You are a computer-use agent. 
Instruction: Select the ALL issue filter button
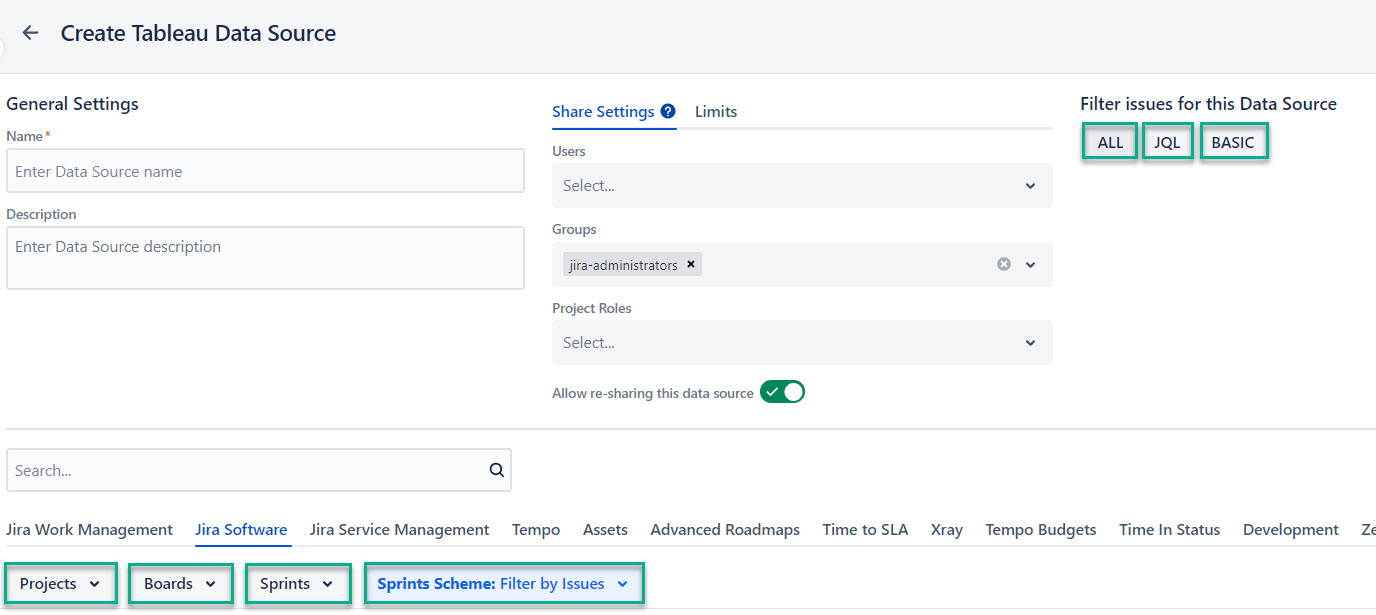[x=1110, y=143]
